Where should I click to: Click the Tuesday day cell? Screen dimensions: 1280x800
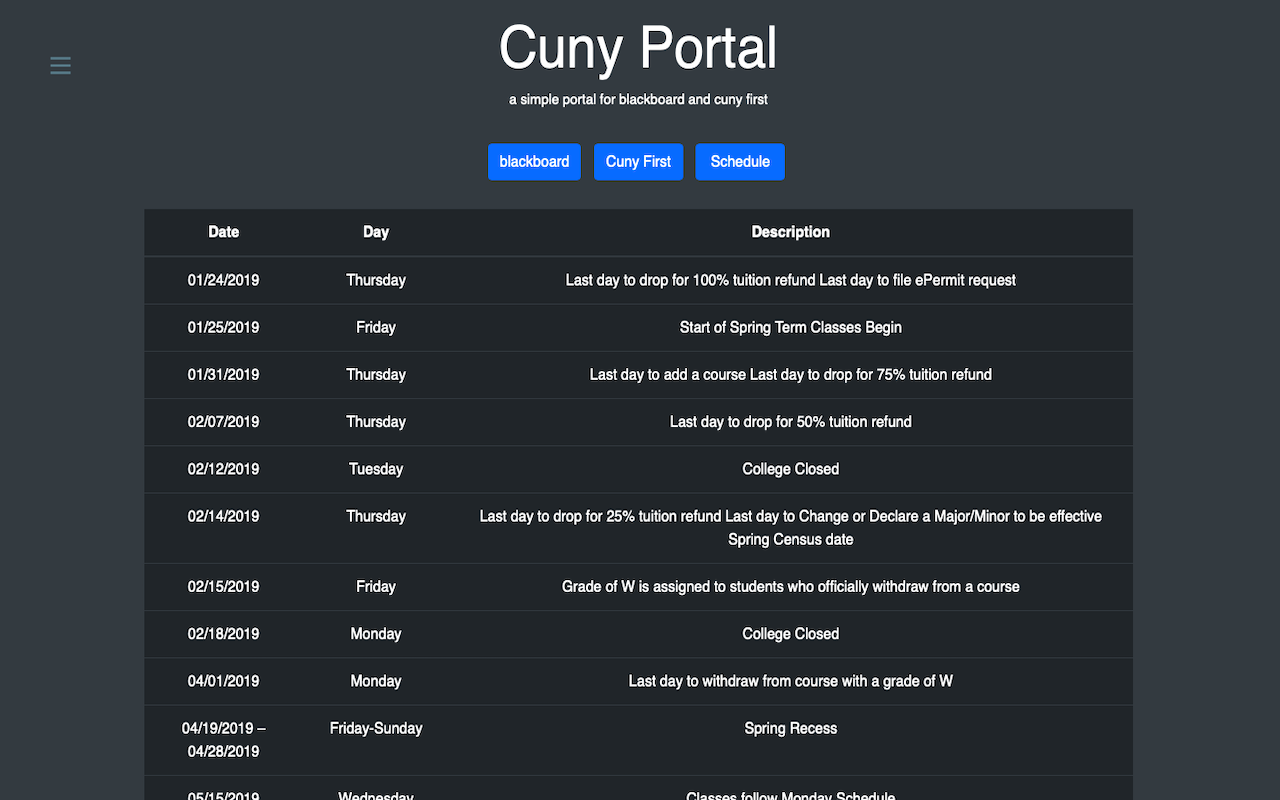click(376, 469)
